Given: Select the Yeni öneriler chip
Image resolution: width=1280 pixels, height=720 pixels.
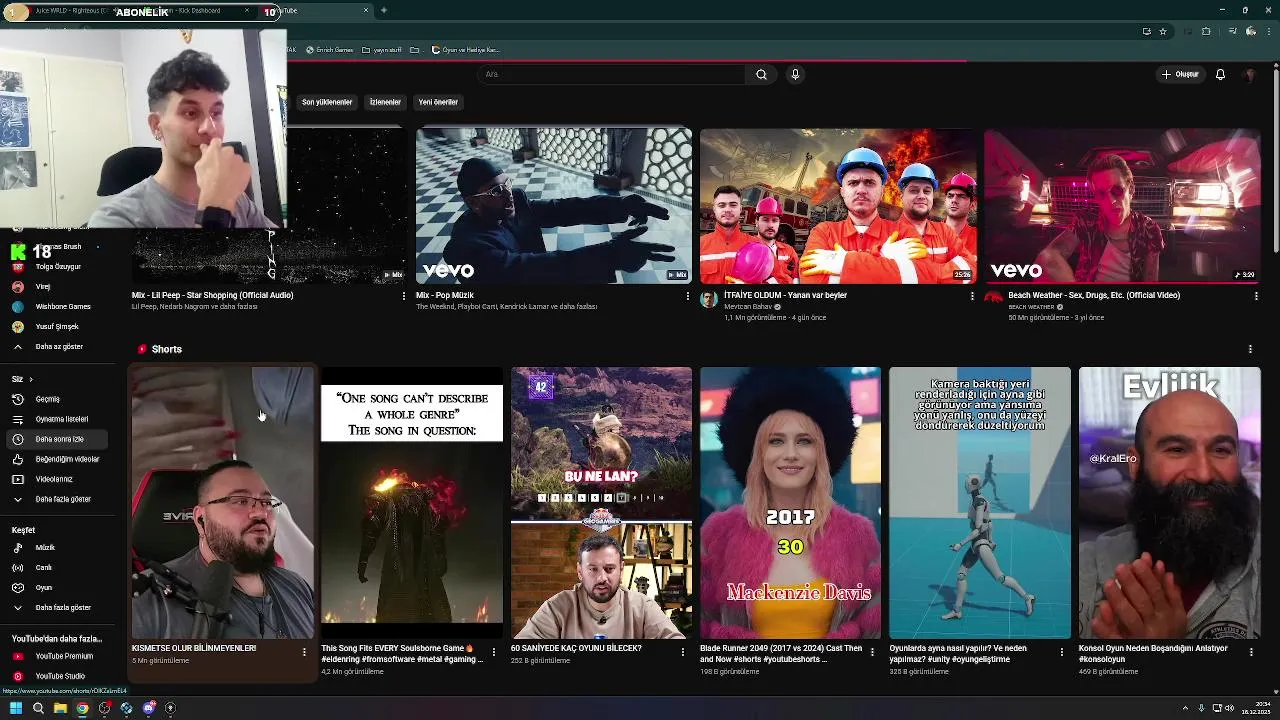Looking at the screenshot, I should [x=438, y=102].
